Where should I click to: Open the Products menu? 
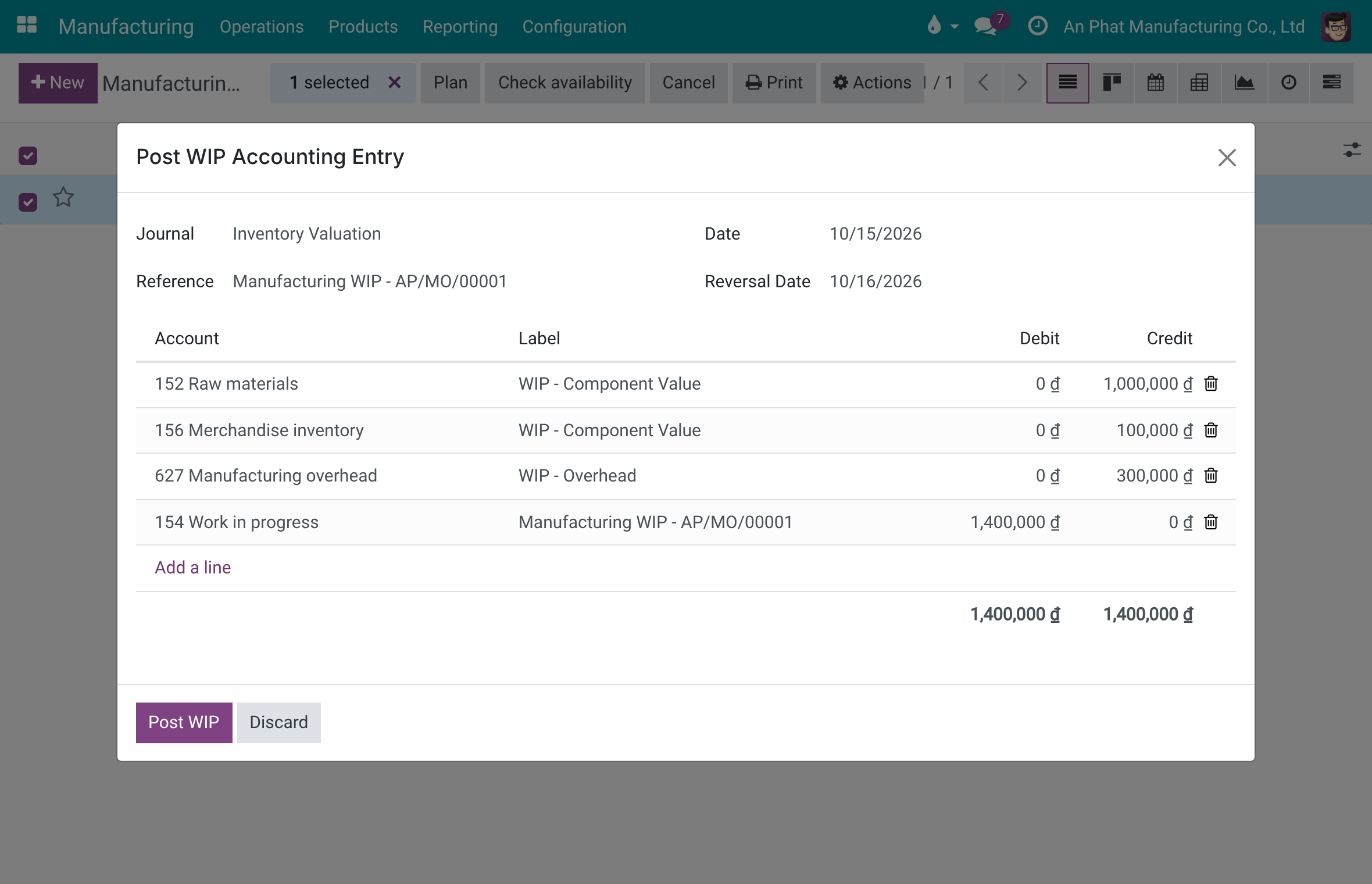(x=363, y=27)
